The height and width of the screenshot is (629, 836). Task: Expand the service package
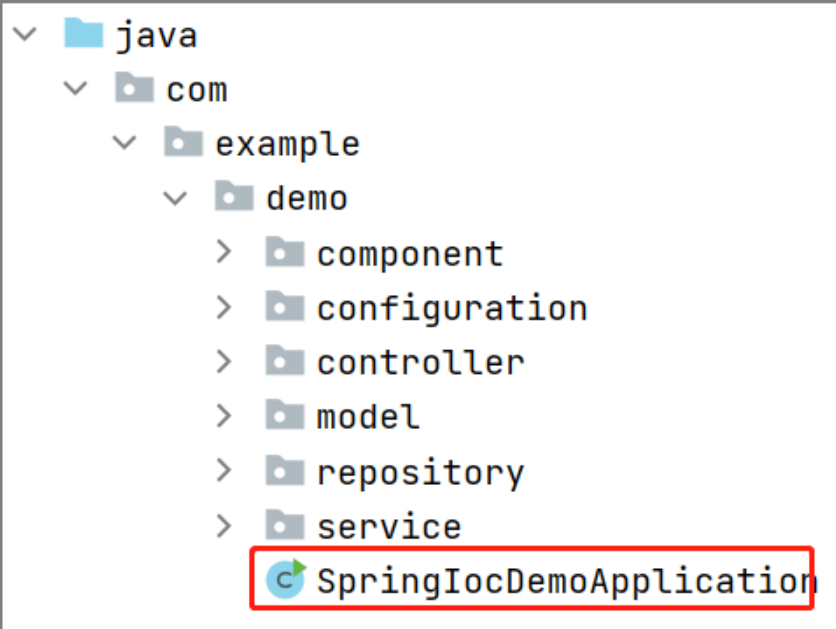pos(224,524)
